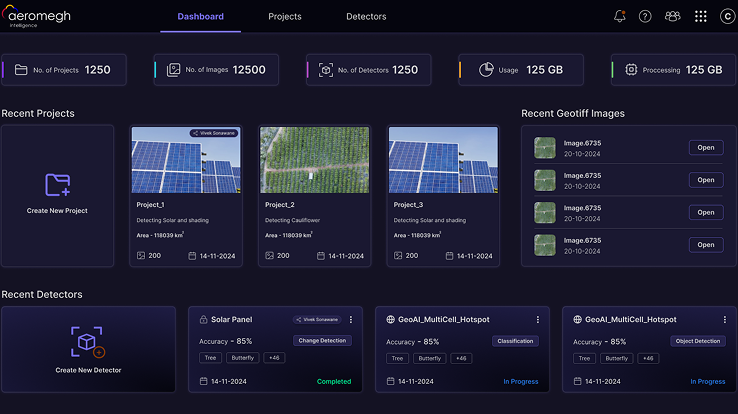Open the help question mark icon
Image resolution: width=738 pixels, height=414 pixels.
click(645, 16)
